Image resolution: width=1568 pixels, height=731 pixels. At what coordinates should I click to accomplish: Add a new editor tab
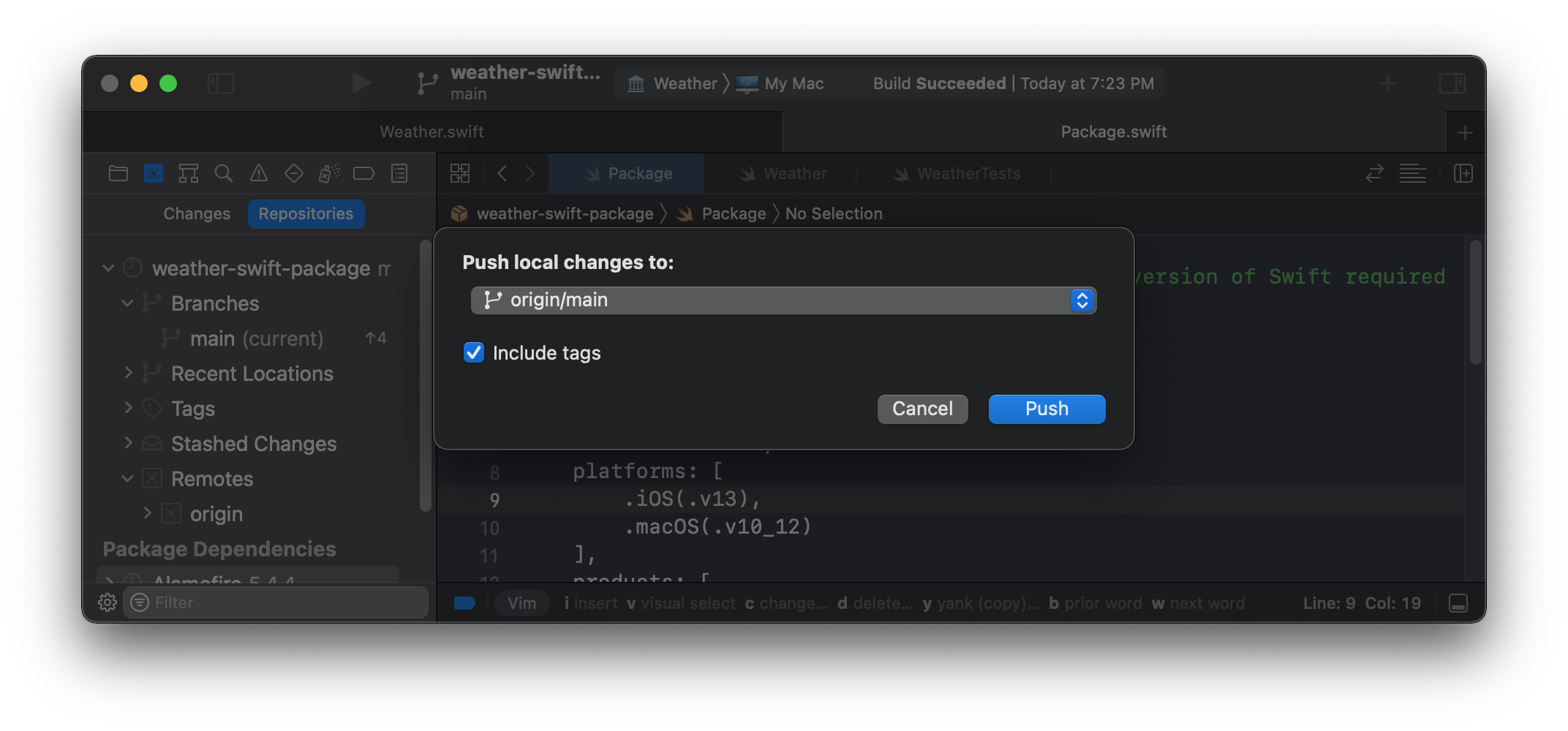1465,132
